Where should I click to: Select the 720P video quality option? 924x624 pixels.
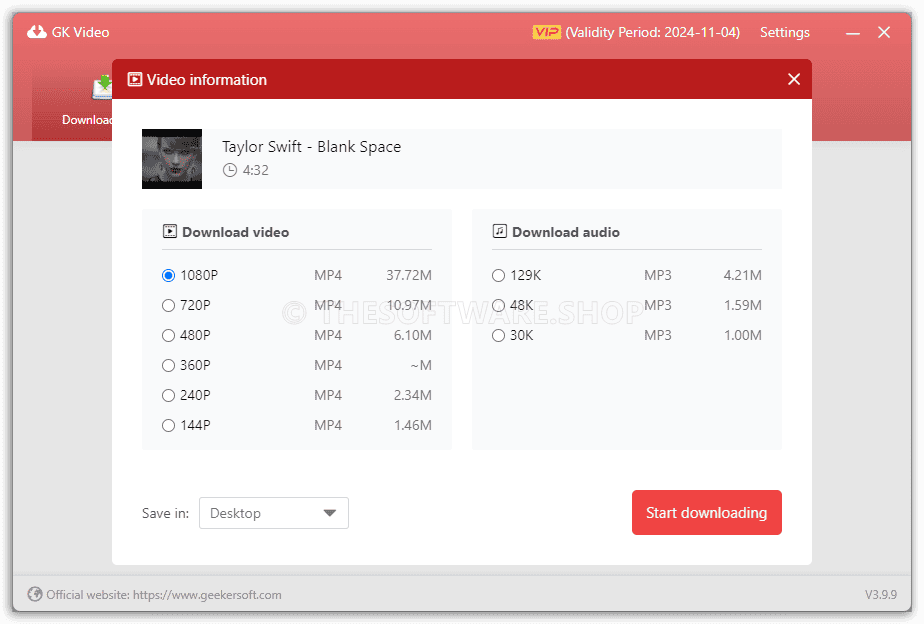(169, 305)
